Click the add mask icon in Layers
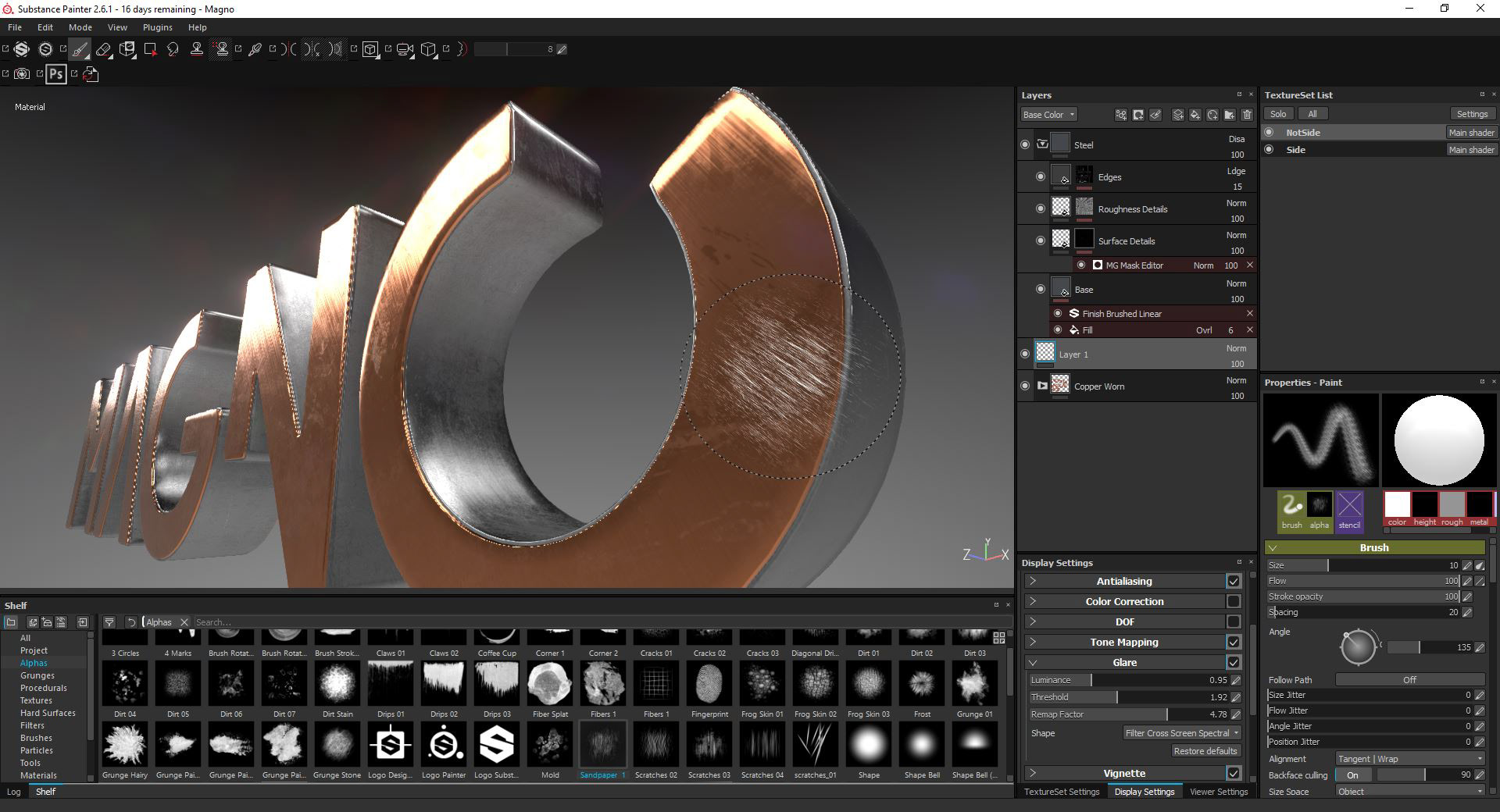1500x812 pixels. (1138, 115)
